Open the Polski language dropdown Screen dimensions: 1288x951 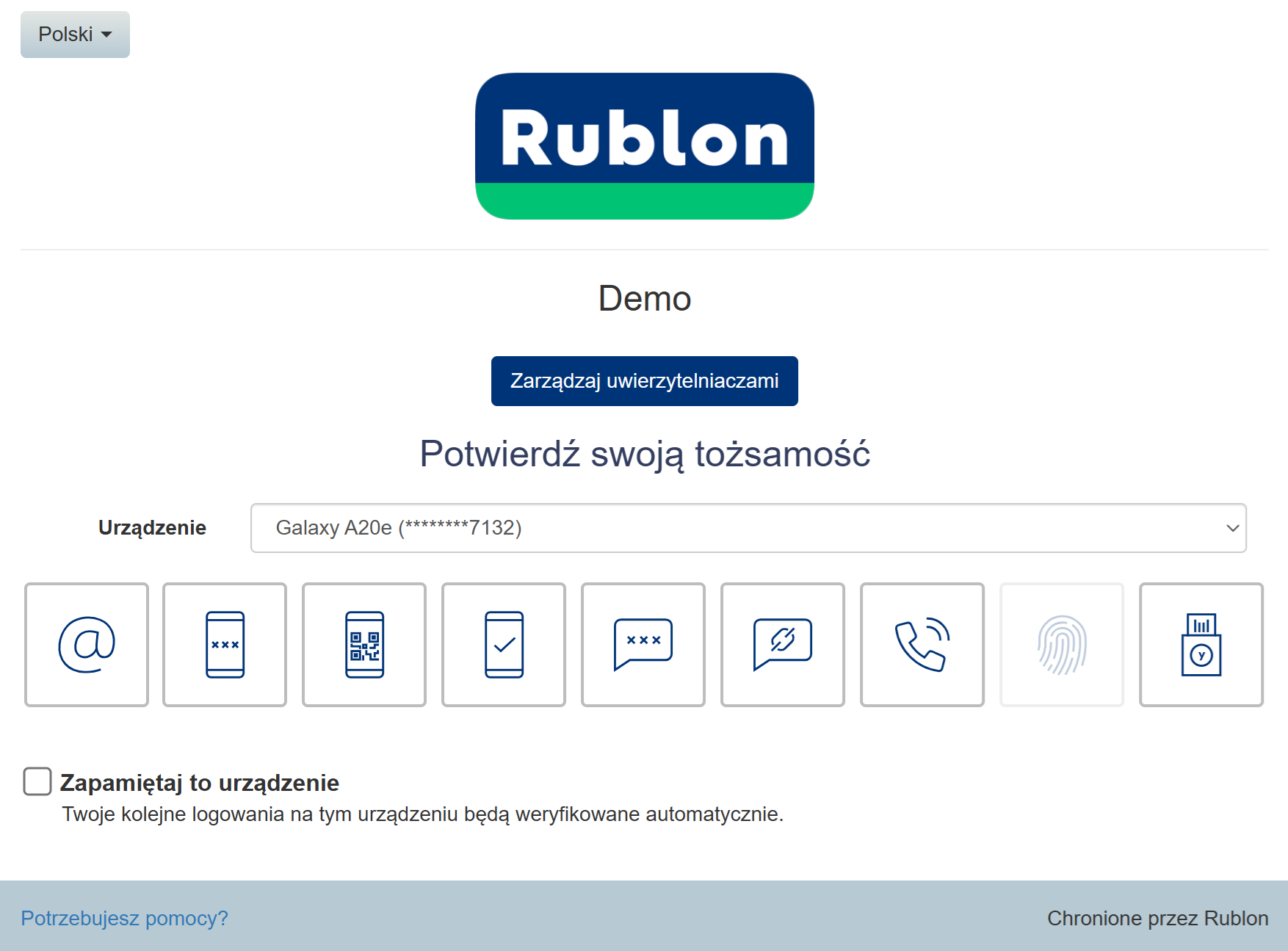tap(75, 35)
